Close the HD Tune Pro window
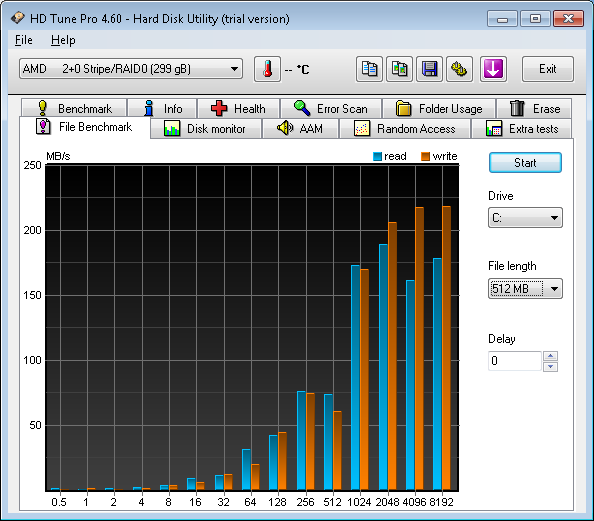 (x=568, y=18)
